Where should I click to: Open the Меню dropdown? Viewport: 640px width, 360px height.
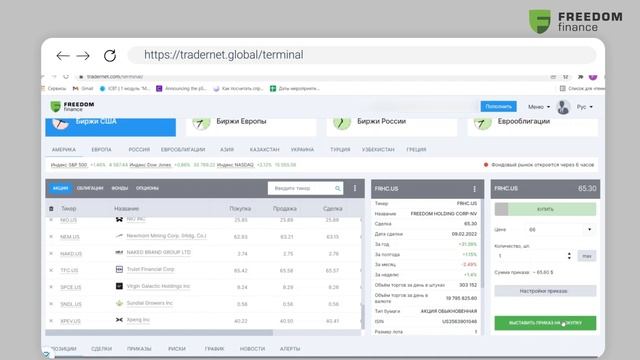(539, 107)
